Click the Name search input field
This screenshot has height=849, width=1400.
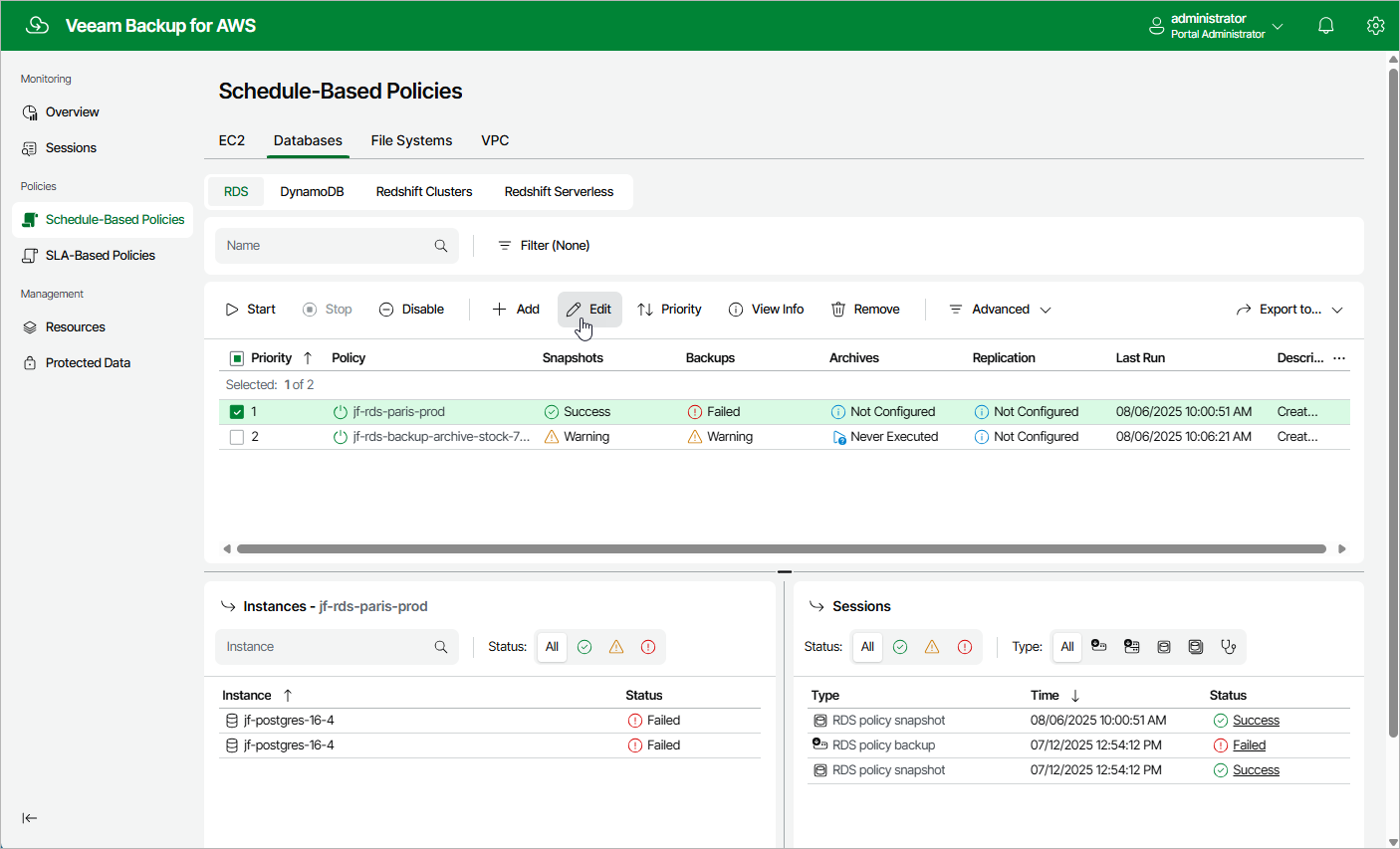[337, 246]
